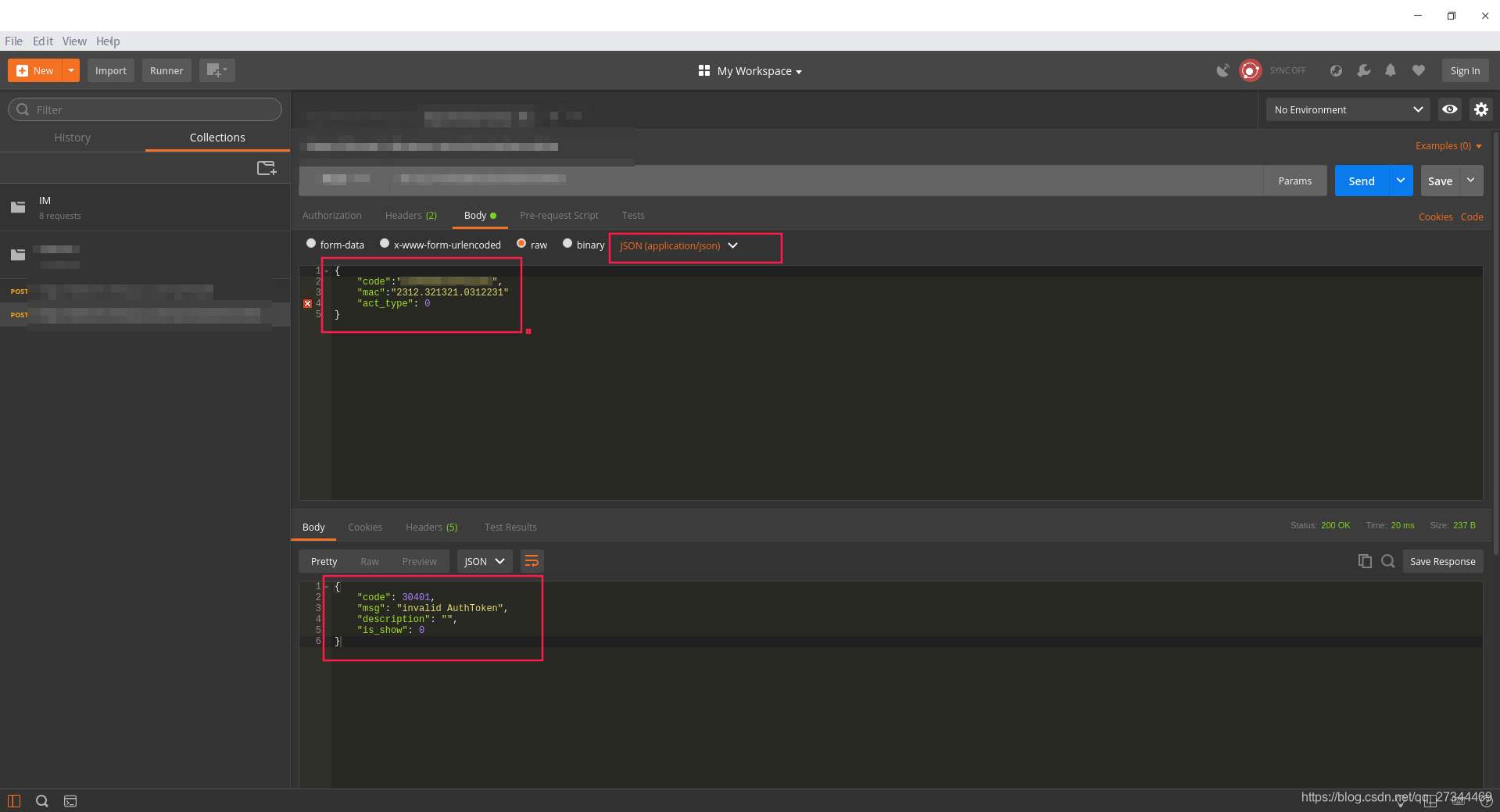Switch to the Pre-request Script tab
The width and height of the screenshot is (1500, 812).
[x=559, y=215]
